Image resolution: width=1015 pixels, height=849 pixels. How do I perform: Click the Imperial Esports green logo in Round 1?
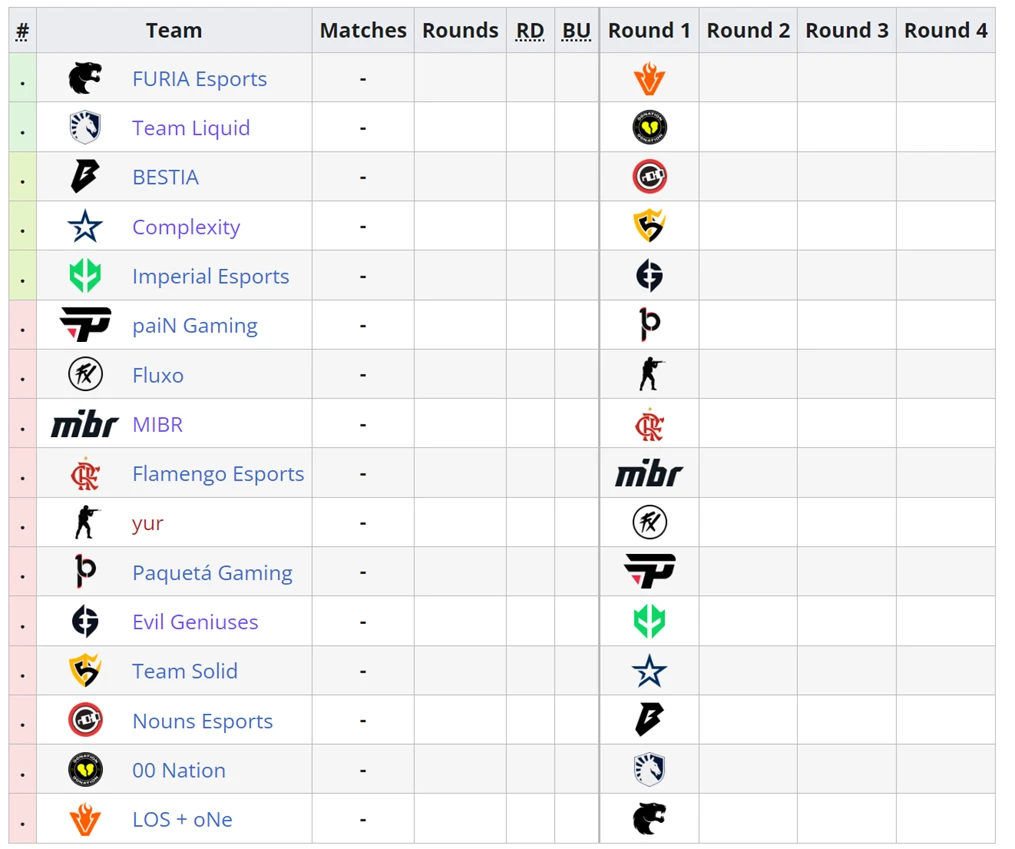(x=649, y=621)
